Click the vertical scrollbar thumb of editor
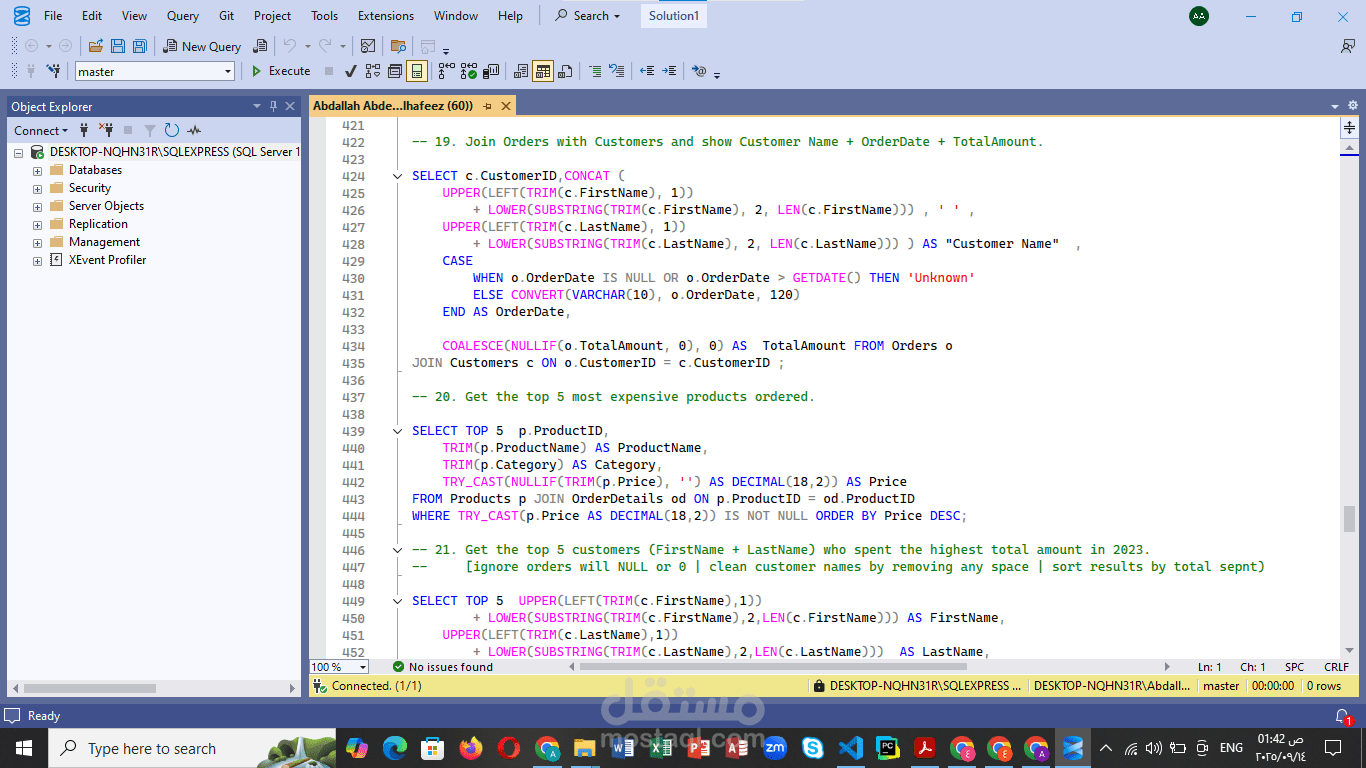The height and width of the screenshot is (768, 1366). coord(1350,519)
